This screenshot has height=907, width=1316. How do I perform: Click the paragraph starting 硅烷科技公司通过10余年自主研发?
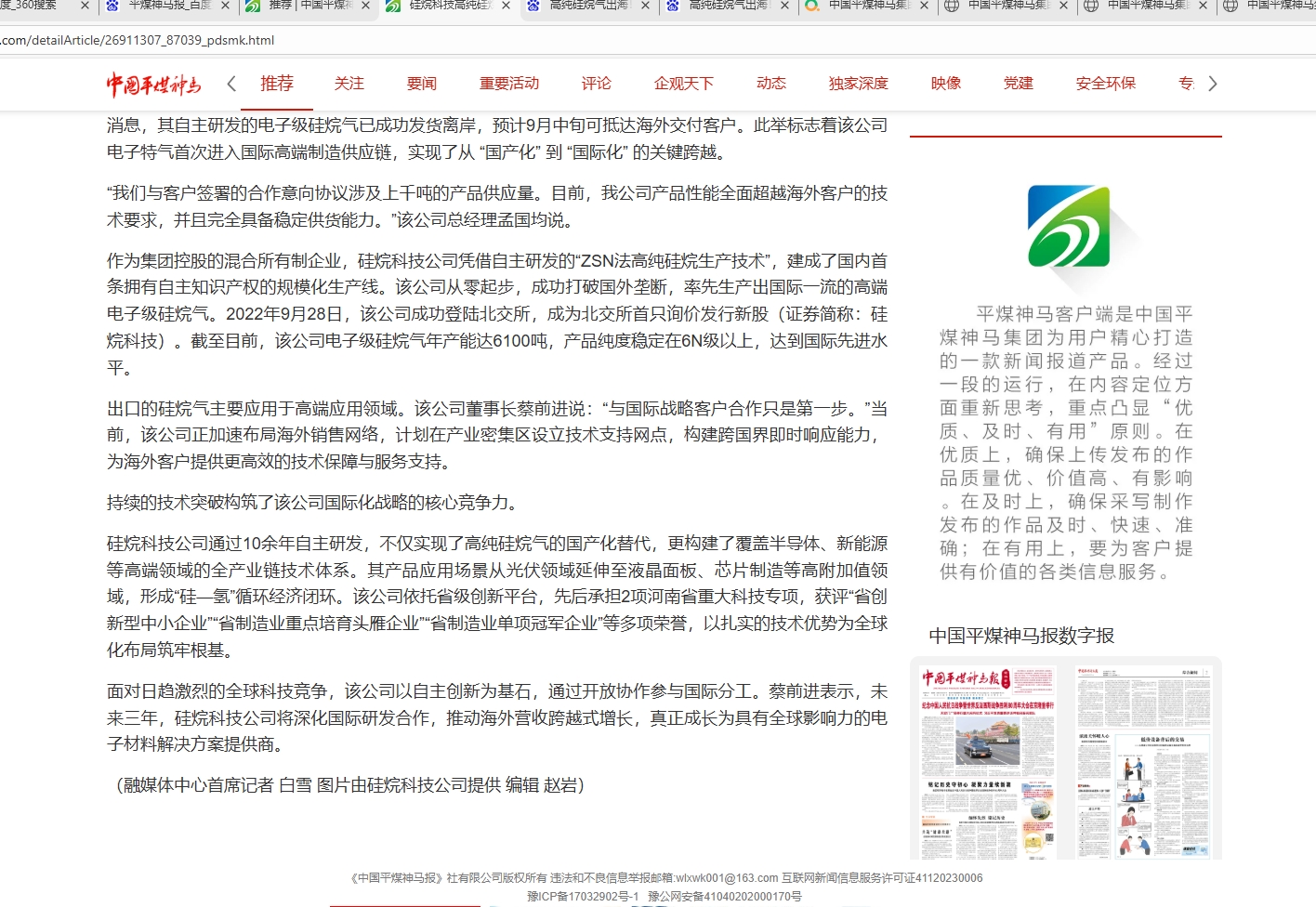(497, 597)
